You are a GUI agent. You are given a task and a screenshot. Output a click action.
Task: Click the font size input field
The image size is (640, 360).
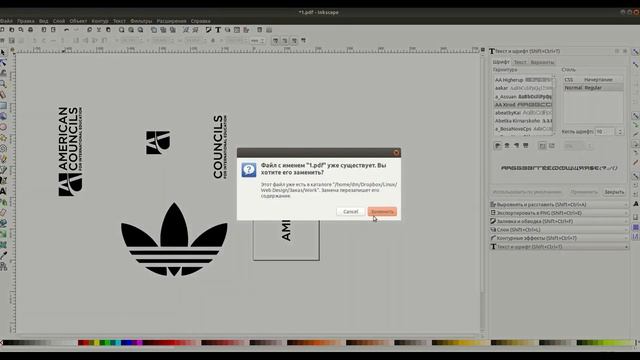point(605,132)
